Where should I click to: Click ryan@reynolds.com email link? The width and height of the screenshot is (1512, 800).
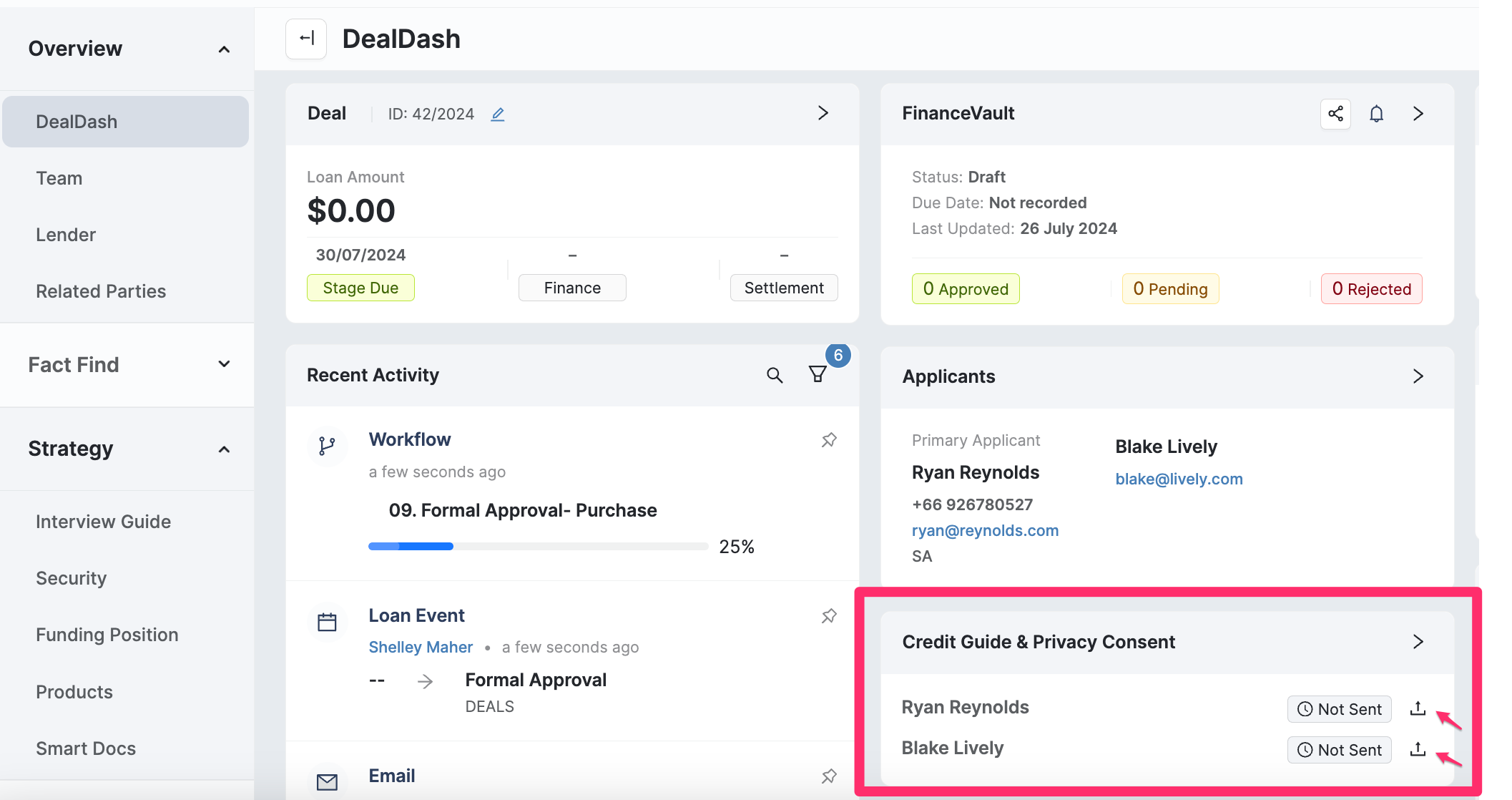point(985,530)
